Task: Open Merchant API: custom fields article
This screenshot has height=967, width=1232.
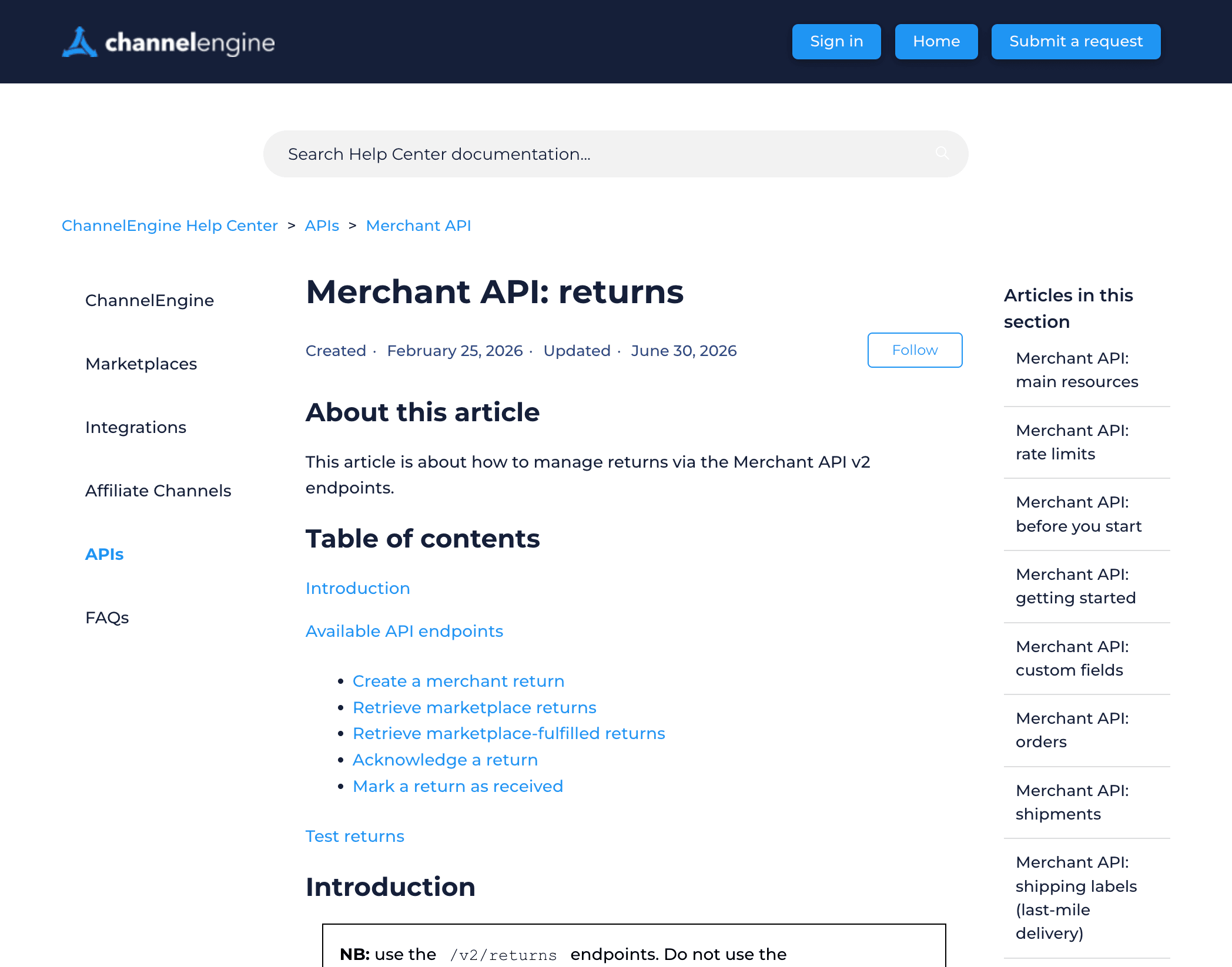Action: (x=1072, y=659)
